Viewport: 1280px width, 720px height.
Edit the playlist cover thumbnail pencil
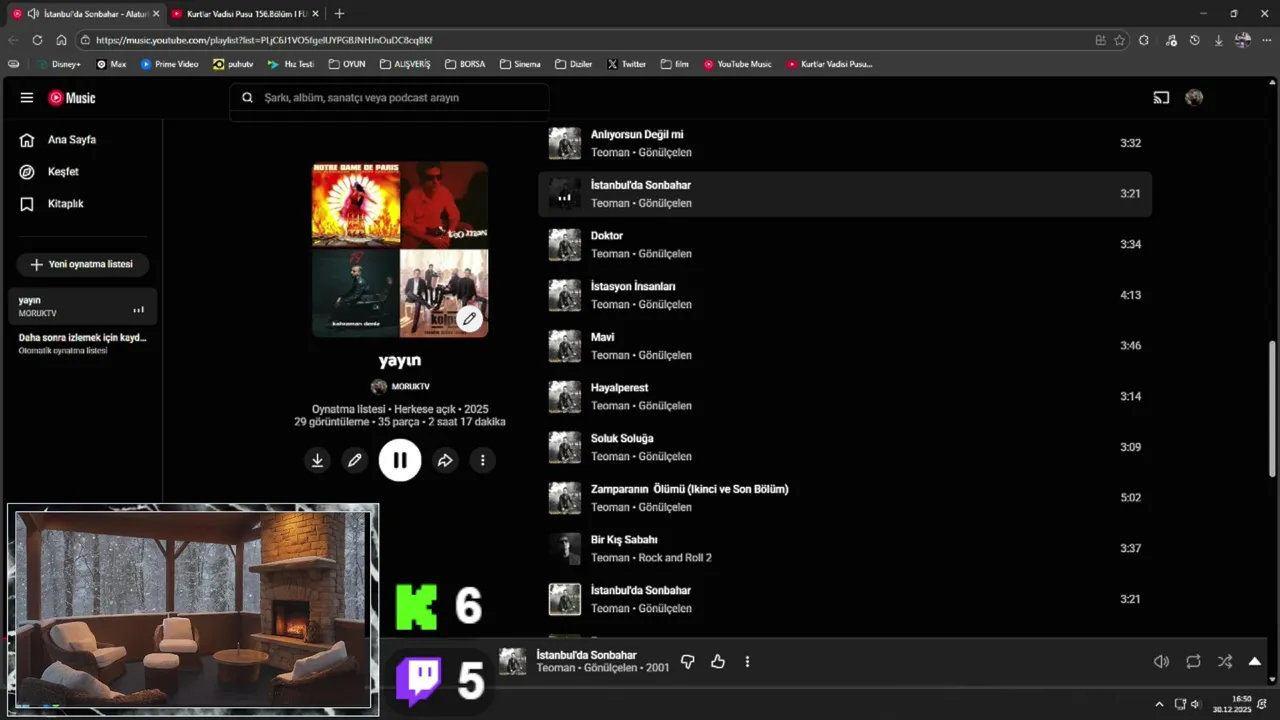tap(469, 319)
